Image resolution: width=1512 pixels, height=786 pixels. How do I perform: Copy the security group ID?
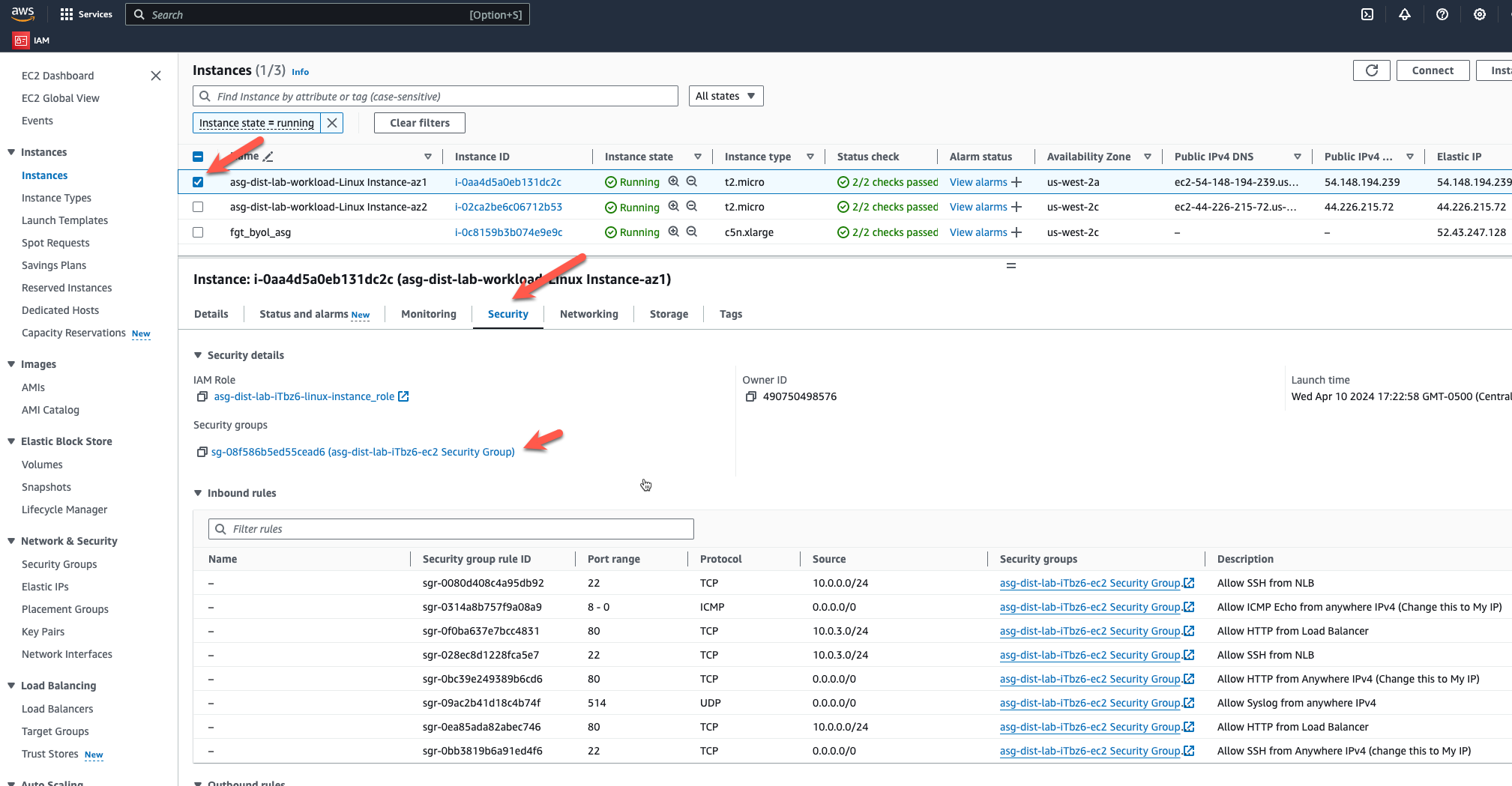[x=202, y=452]
